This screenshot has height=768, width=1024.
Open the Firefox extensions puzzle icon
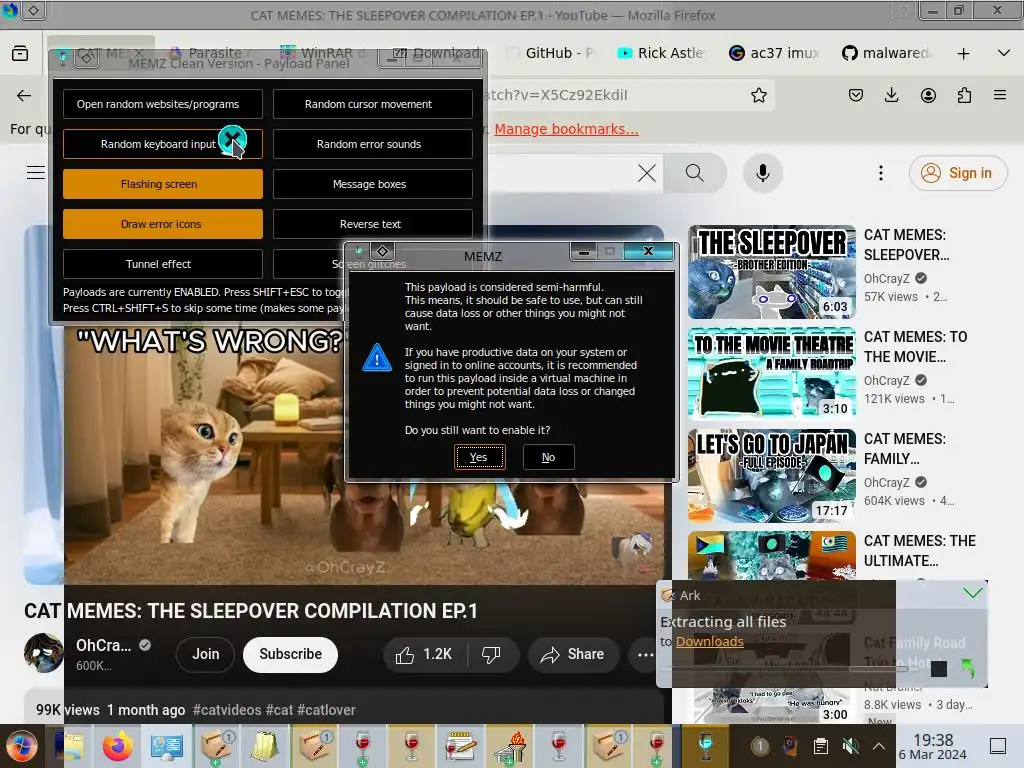pos(964,95)
